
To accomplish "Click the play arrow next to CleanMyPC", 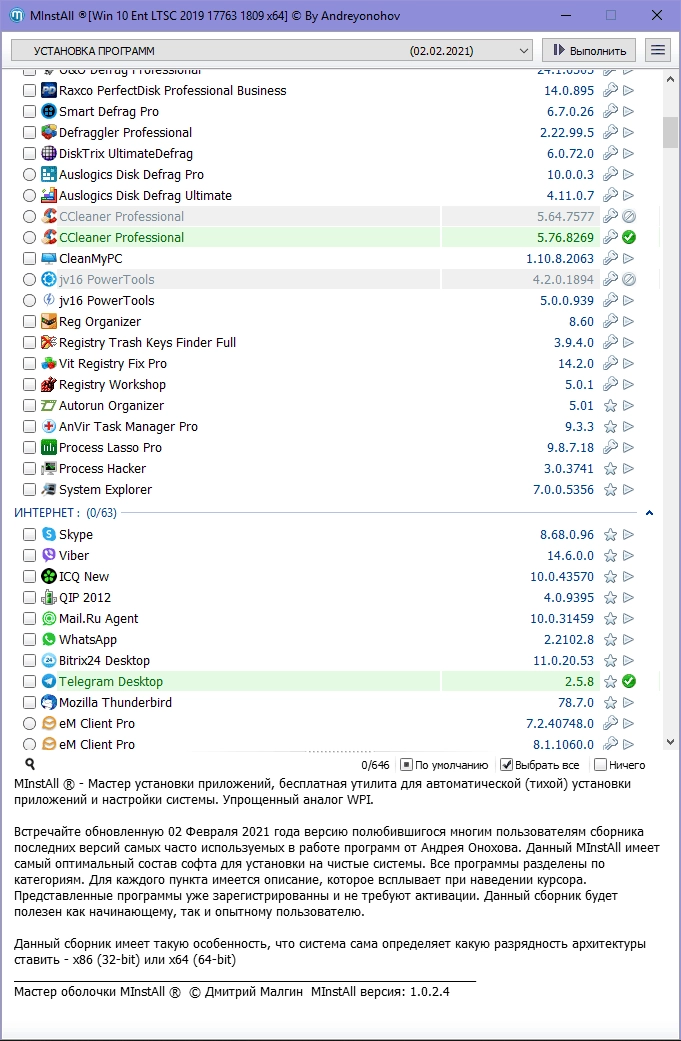I will (629, 258).
